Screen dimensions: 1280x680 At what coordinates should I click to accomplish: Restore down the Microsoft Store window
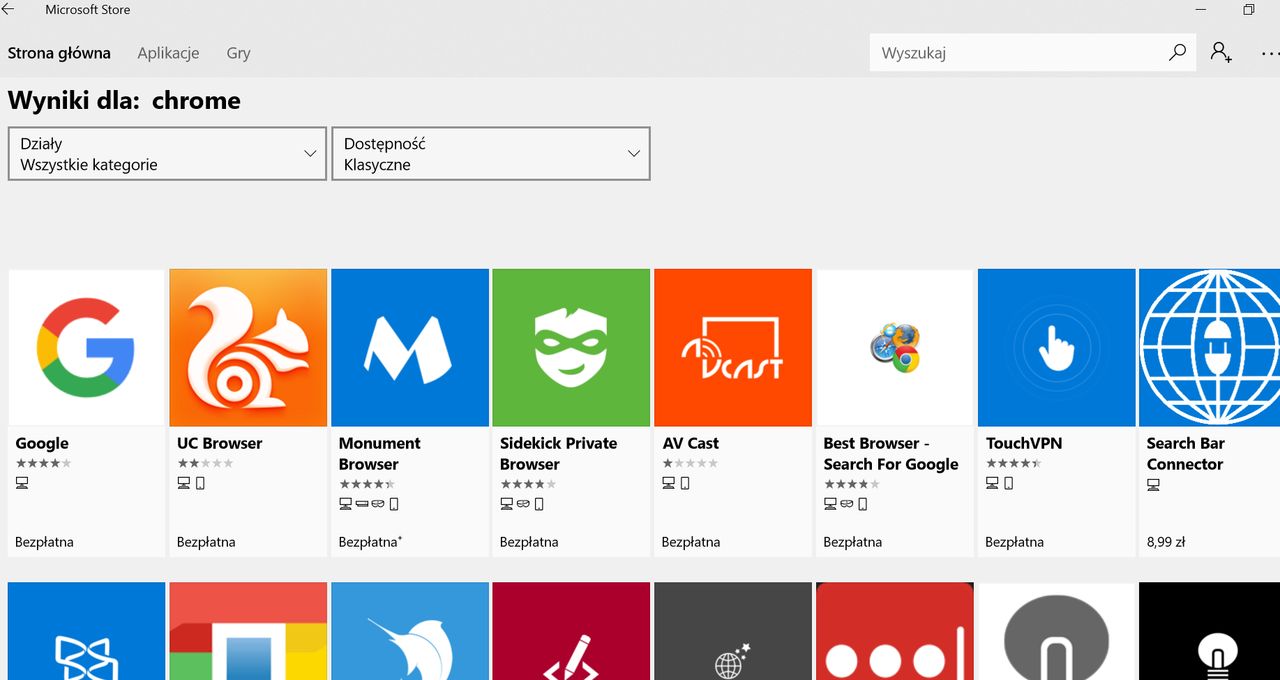(x=1249, y=10)
